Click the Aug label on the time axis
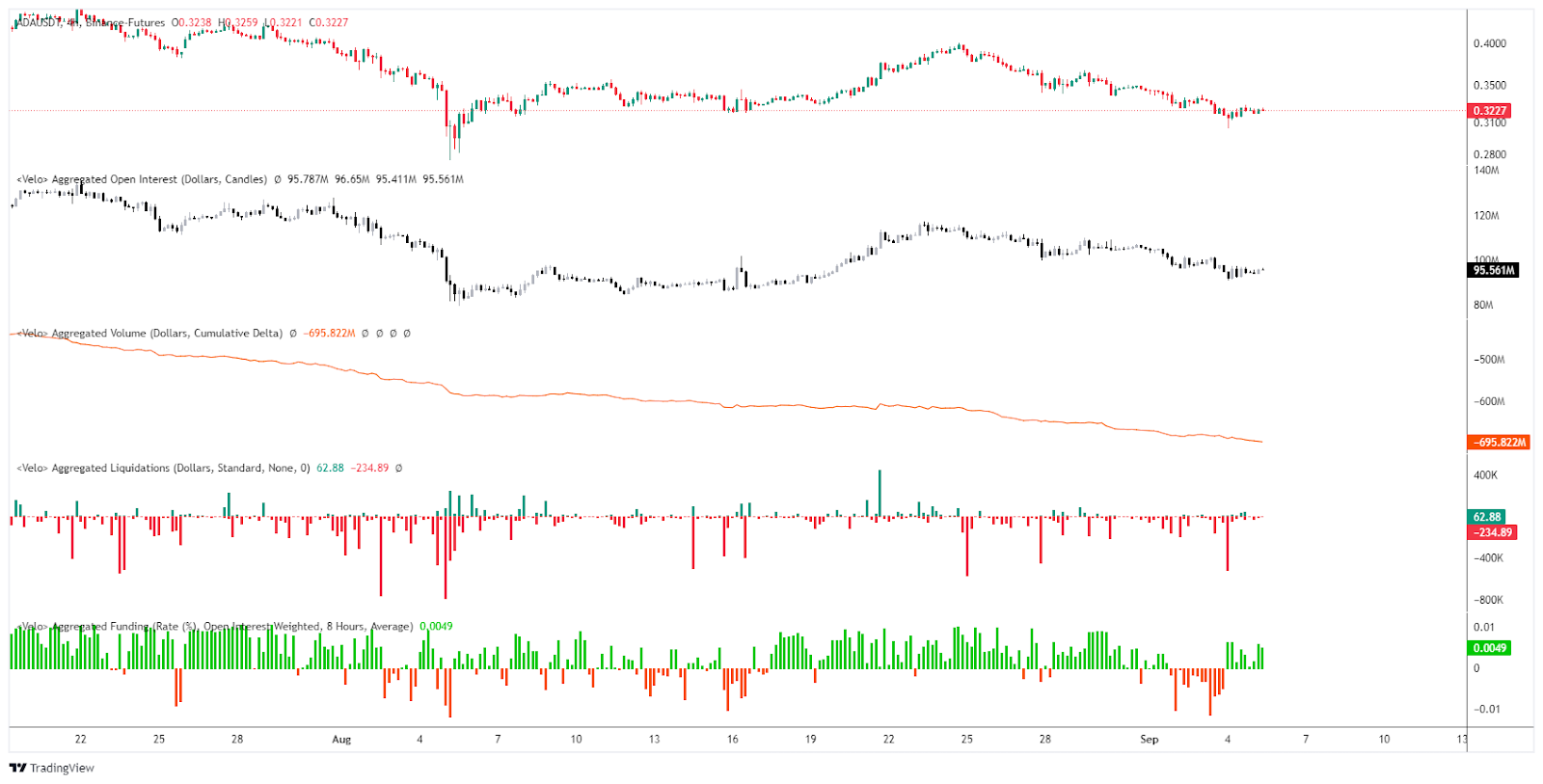This screenshot has height=784, width=1543. coord(341,740)
